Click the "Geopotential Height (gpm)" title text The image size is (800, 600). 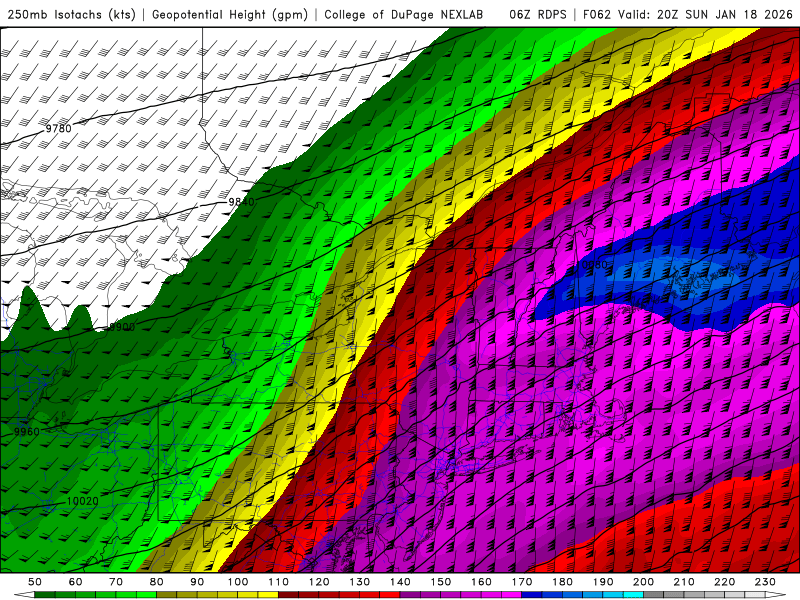click(x=230, y=15)
